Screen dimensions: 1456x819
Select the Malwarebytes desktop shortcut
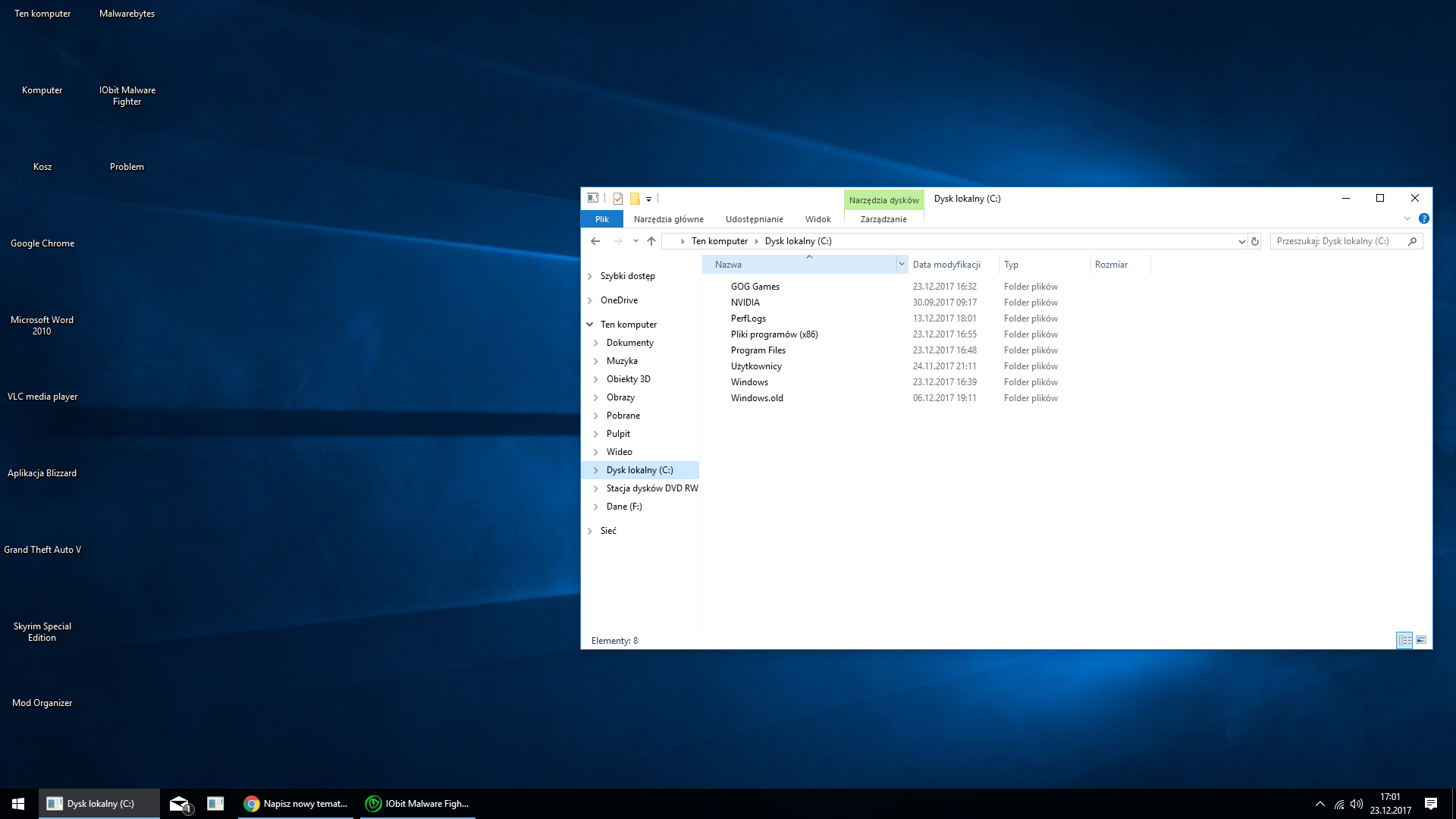tap(127, 14)
